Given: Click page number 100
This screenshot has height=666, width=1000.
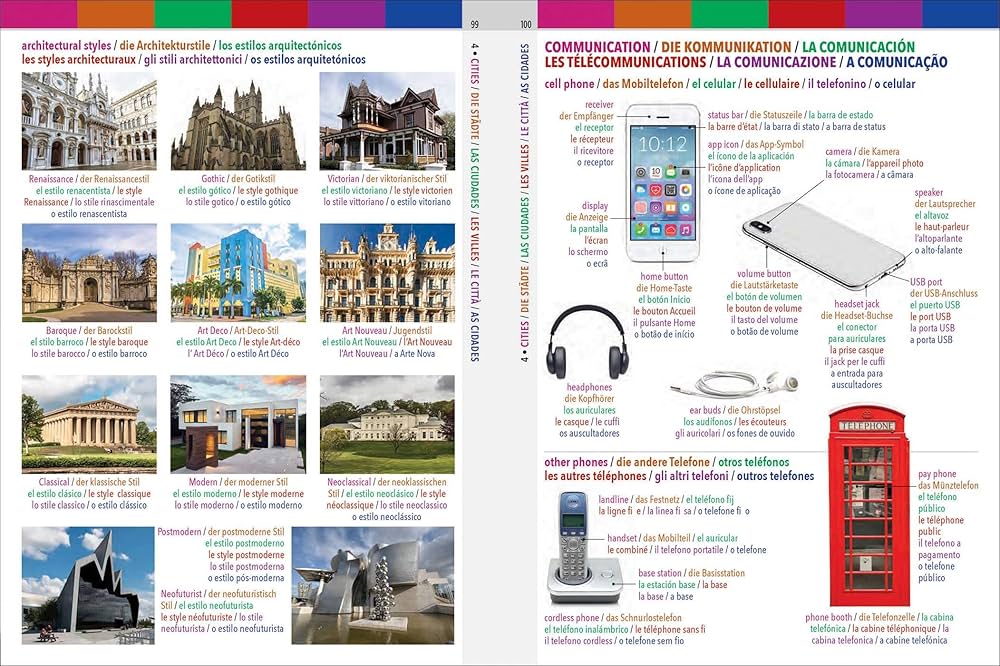Looking at the screenshot, I should click(526, 24).
